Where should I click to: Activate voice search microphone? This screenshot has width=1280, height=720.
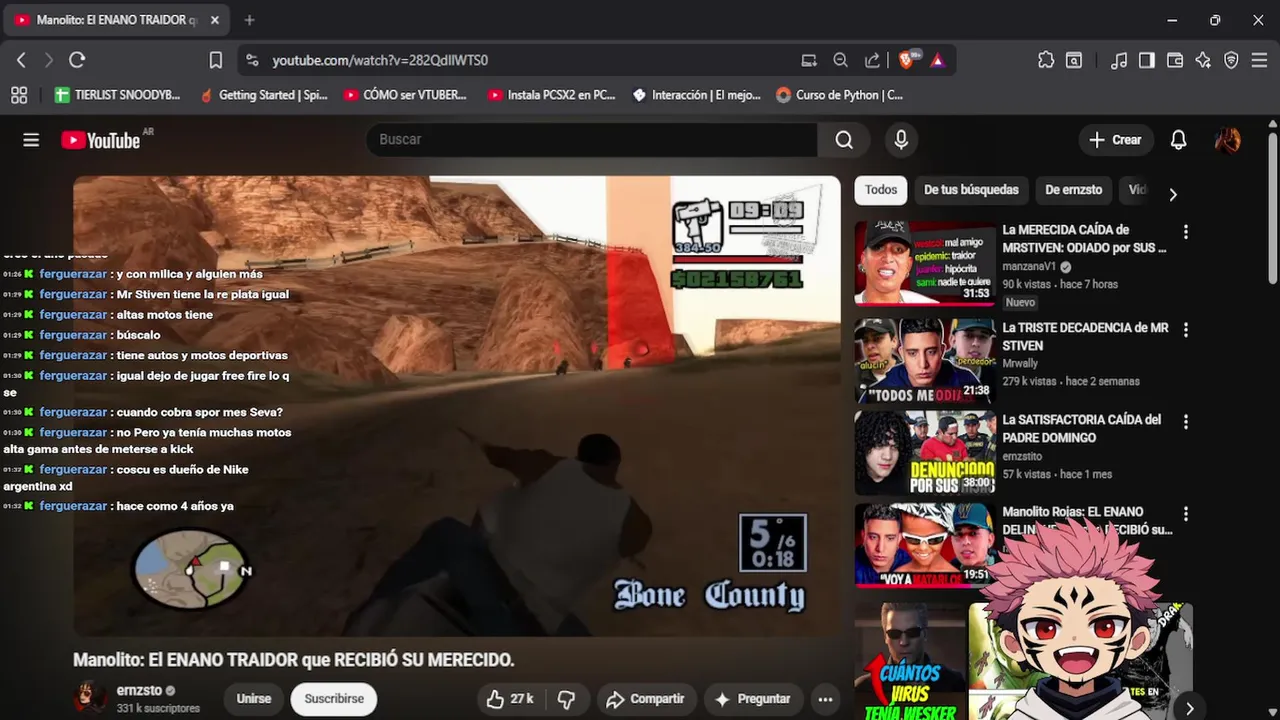point(901,139)
